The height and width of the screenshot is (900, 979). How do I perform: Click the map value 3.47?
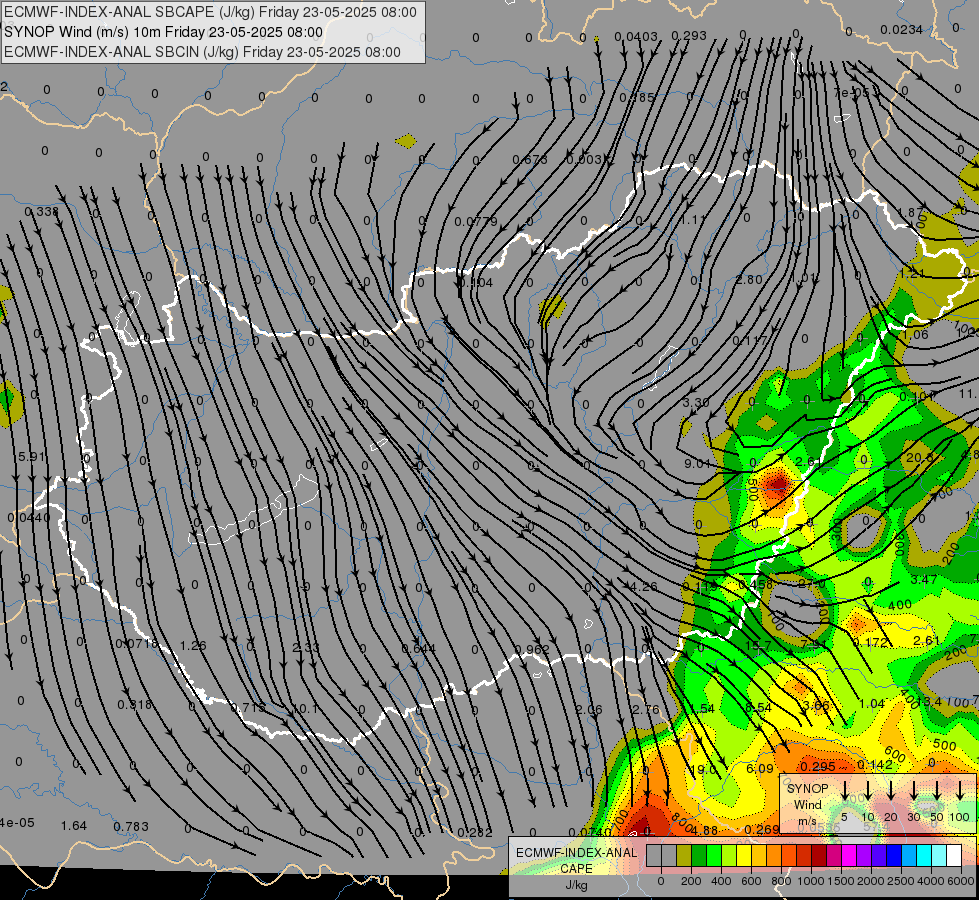click(923, 580)
